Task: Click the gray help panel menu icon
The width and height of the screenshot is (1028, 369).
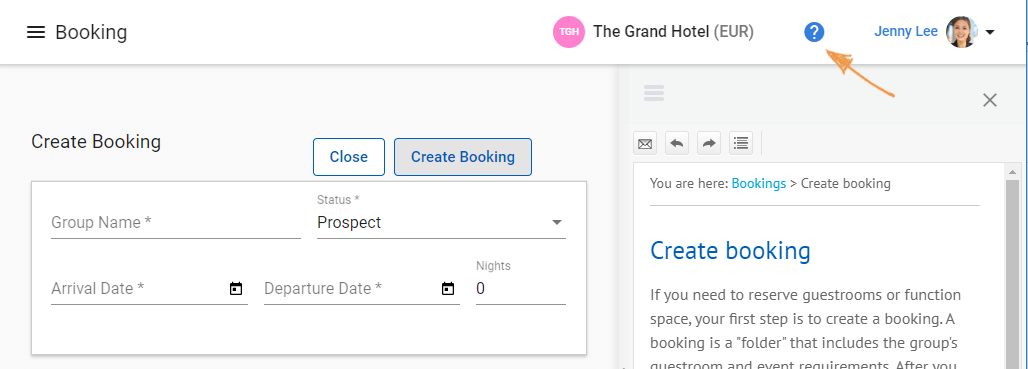Action: (x=654, y=93)
